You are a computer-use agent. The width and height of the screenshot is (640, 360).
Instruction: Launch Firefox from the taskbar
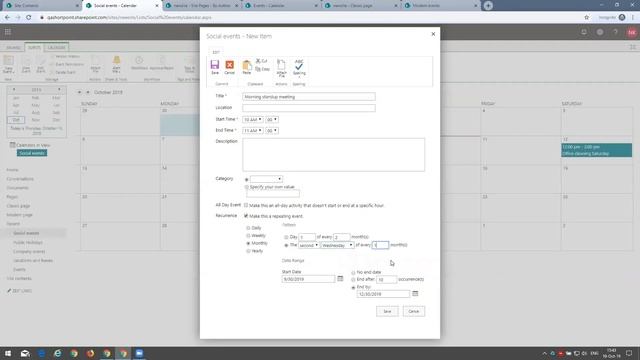(x=90, y=353)
